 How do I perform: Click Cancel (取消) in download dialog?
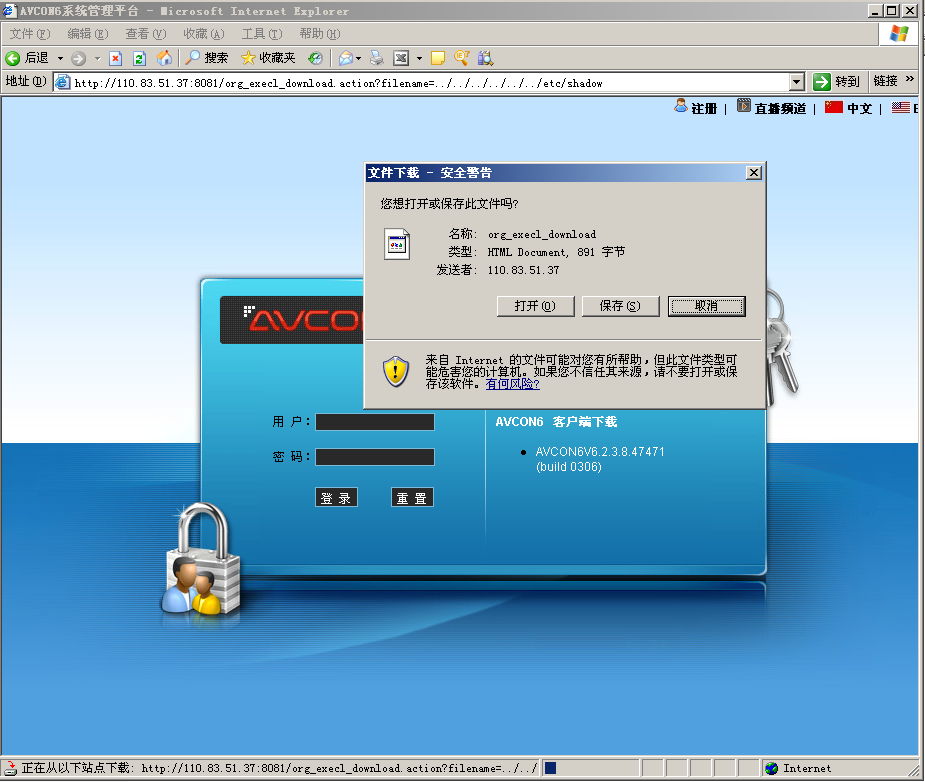[706, 306]
